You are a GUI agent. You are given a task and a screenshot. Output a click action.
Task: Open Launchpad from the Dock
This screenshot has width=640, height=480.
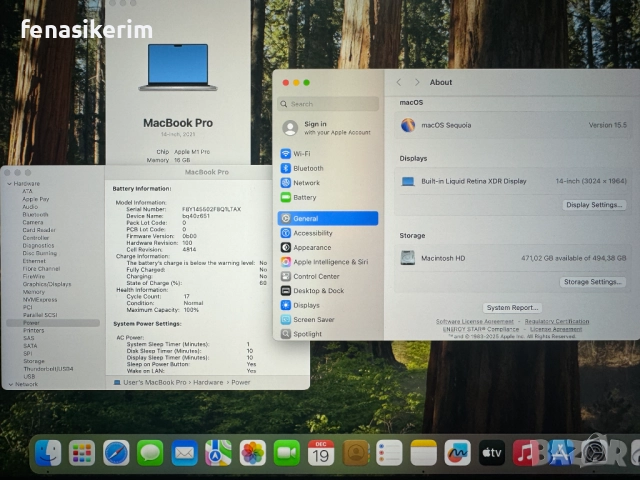(x=82, y=453)
